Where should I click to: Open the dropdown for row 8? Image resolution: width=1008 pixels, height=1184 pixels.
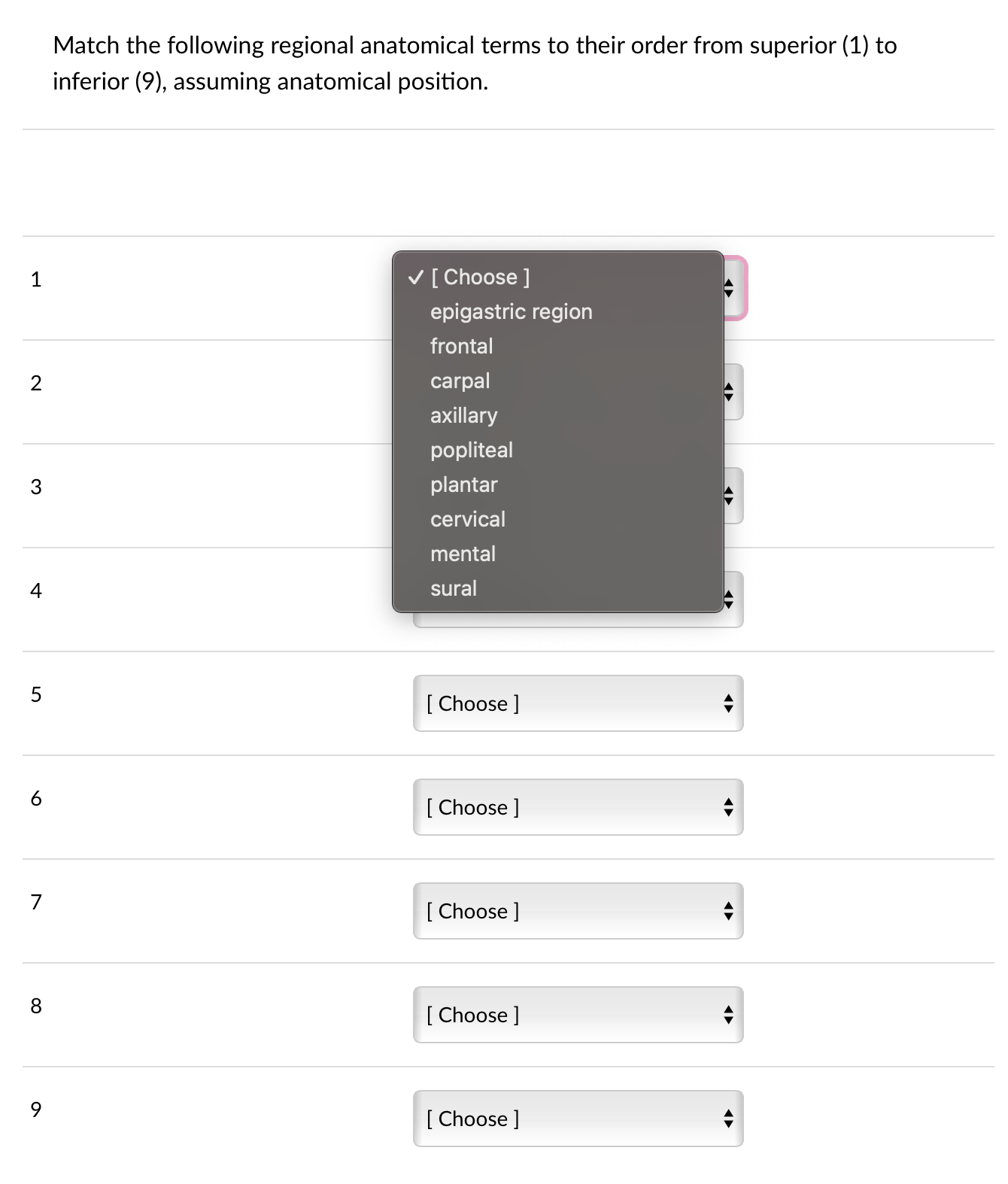point(577,1015)
